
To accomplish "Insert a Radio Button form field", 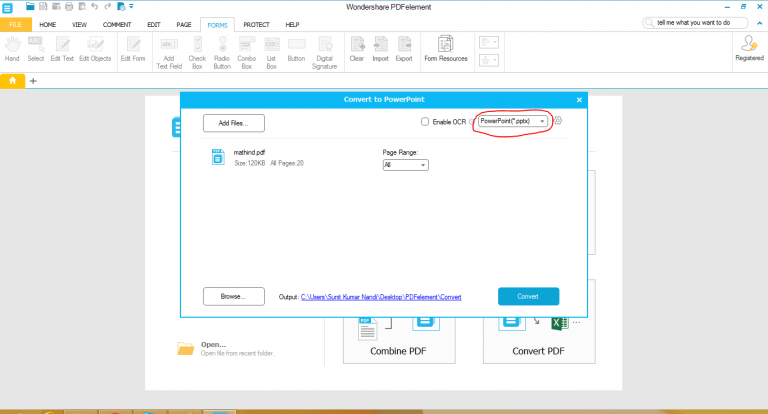I will click(x=222, y=52).
